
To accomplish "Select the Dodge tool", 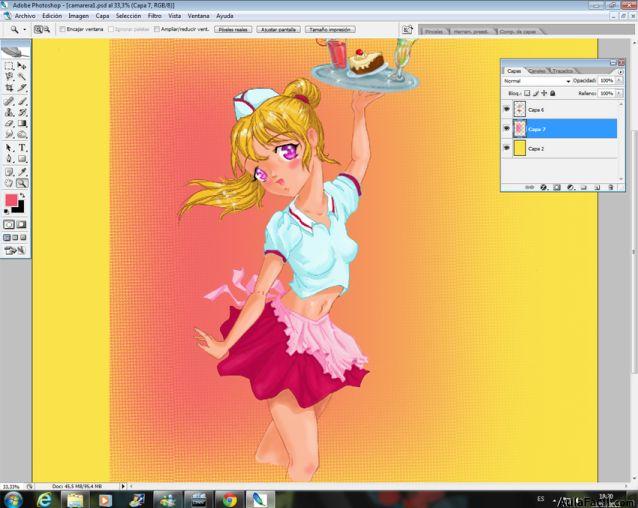I will [22, 134].
